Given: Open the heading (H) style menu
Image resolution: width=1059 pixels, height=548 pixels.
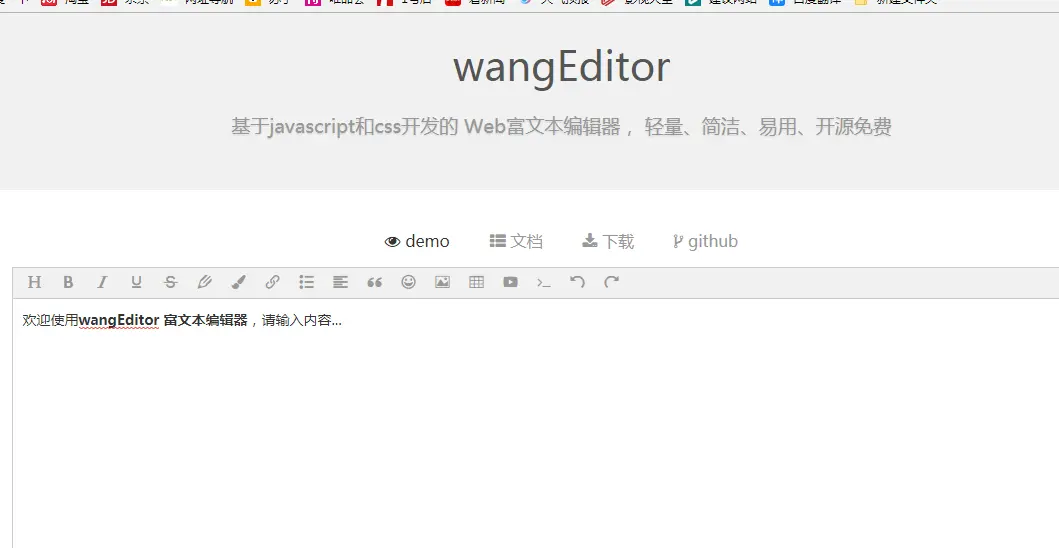Looking at the screenshot, I should [34, 282].
